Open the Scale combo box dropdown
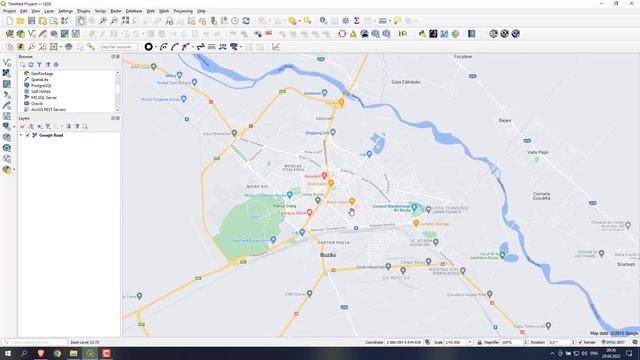This screenshot has width=640, height=360. [x=470, y=342]
